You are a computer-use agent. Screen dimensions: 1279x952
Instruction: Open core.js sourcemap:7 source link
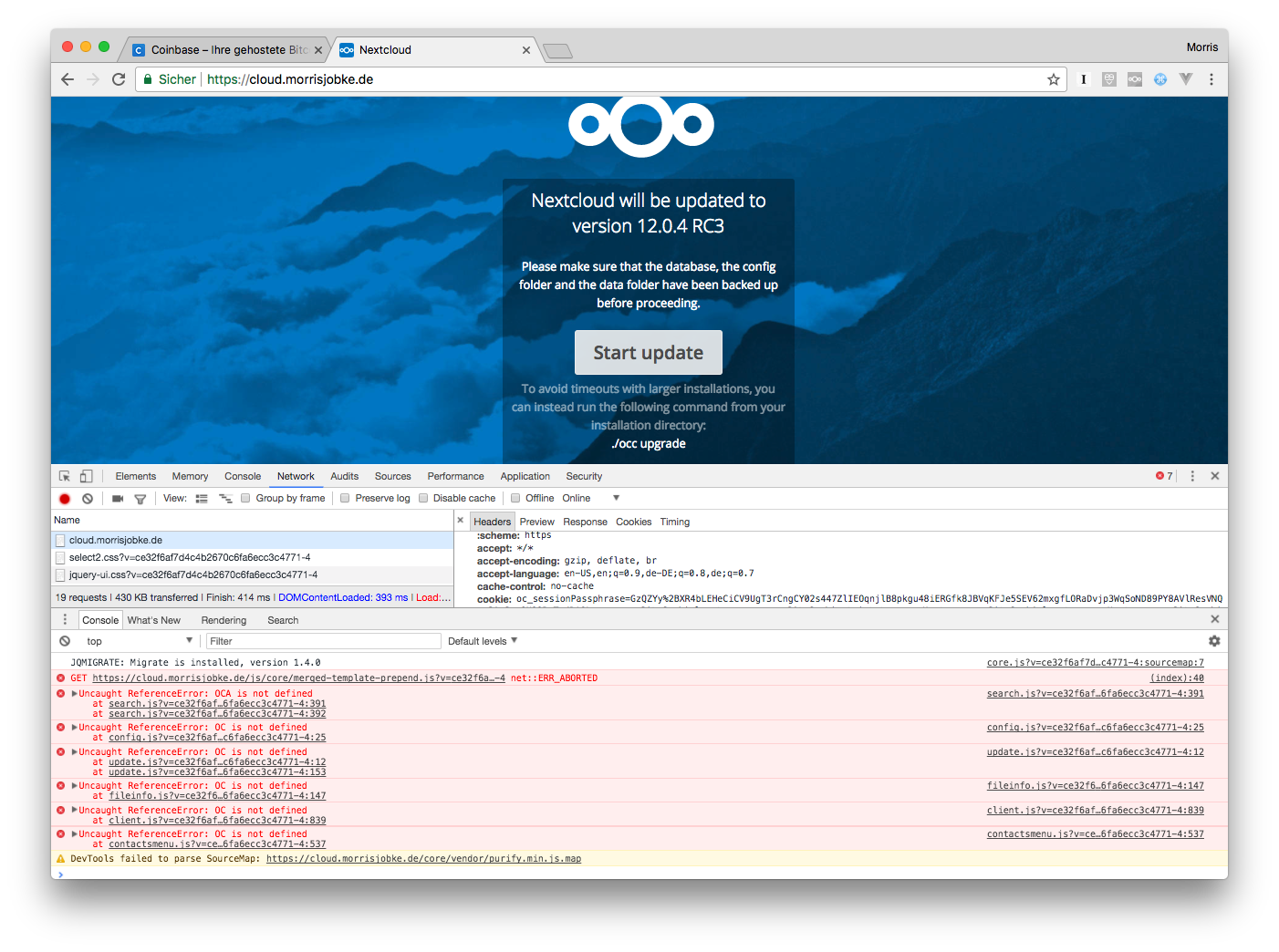[x=1096, y=663]
